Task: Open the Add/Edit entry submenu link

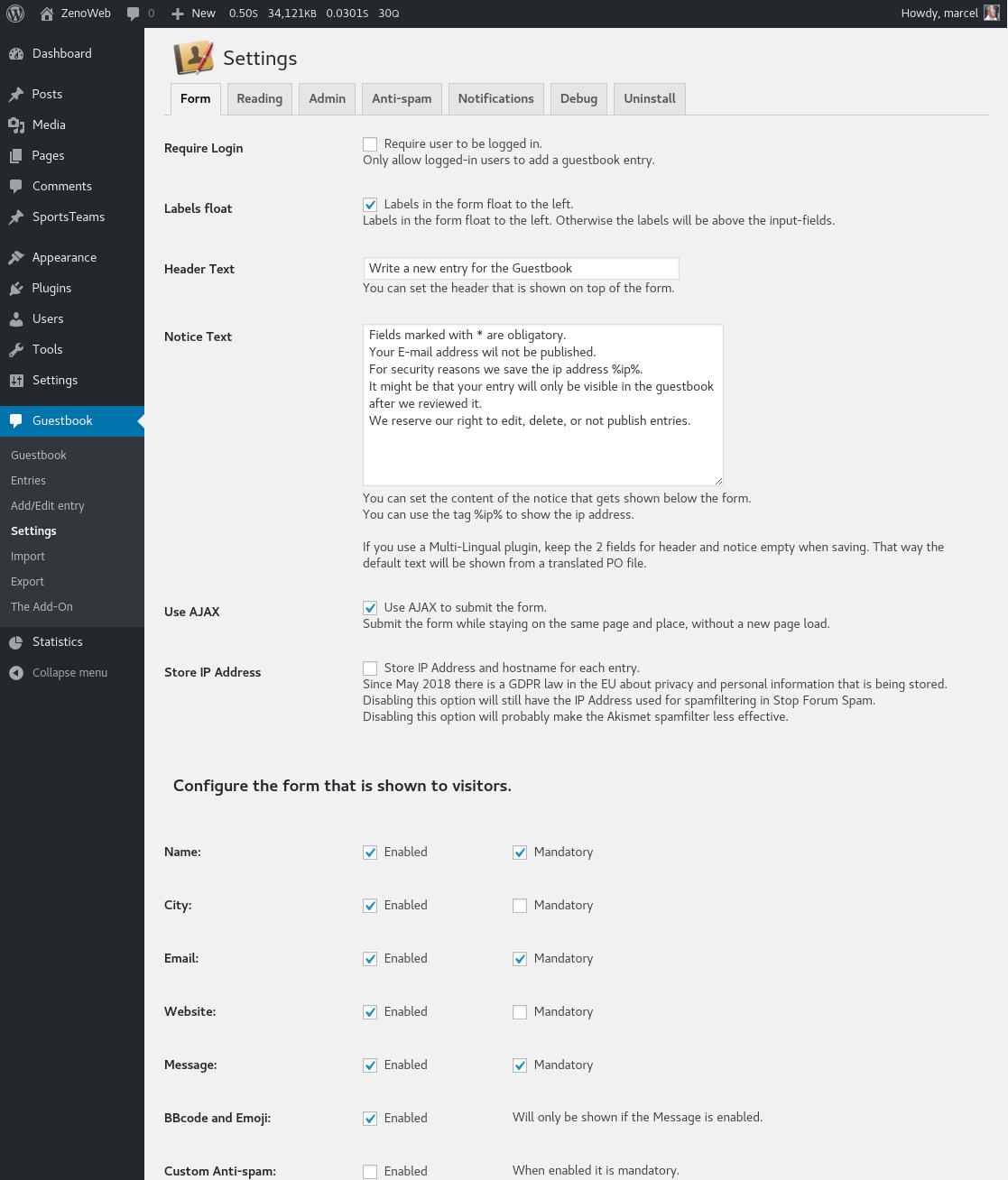Action: (48, 506)
